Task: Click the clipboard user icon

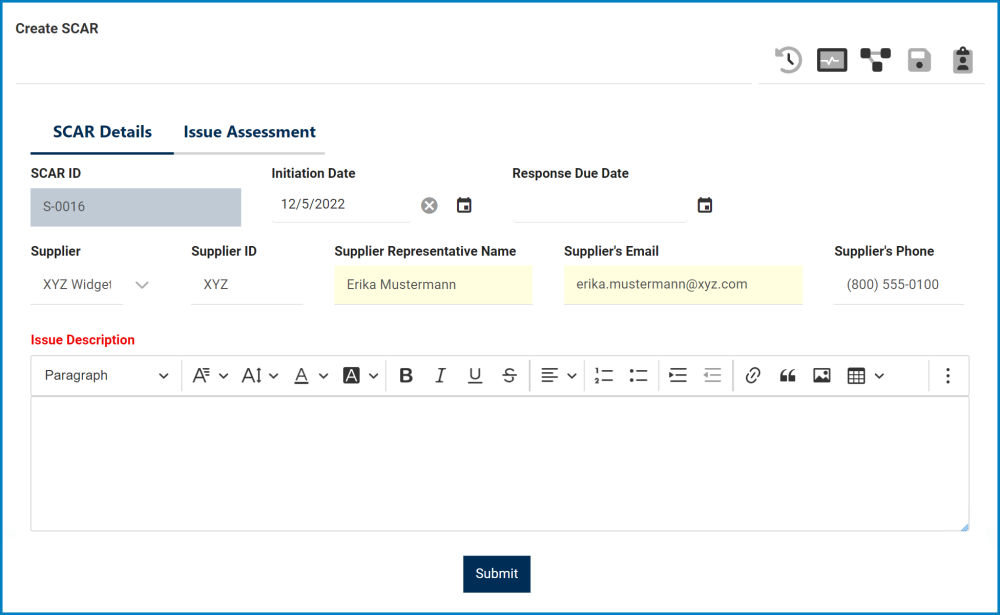Action: 962,60
